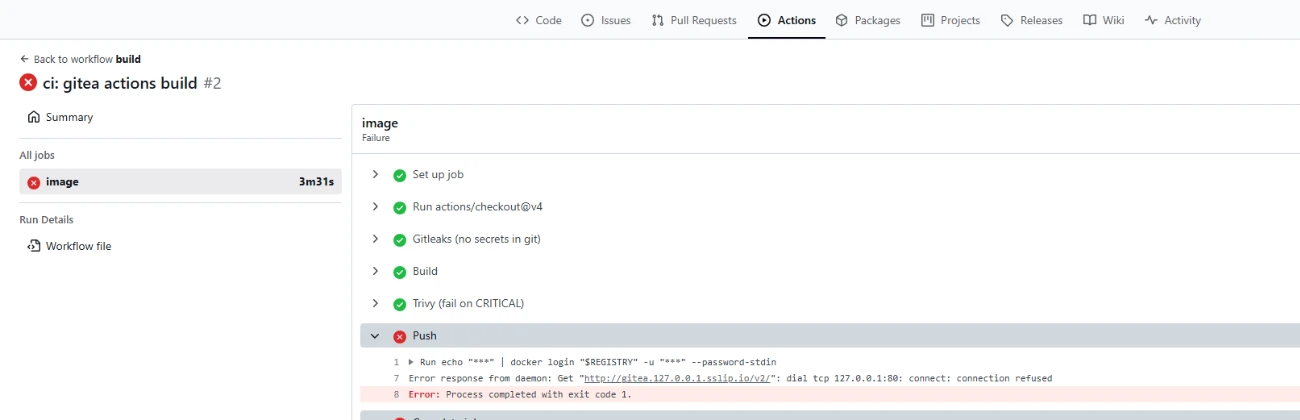The image size is (1300, 420).
Task: Click the run title 'ci: gitea actions build'
Action: [120, 83]
